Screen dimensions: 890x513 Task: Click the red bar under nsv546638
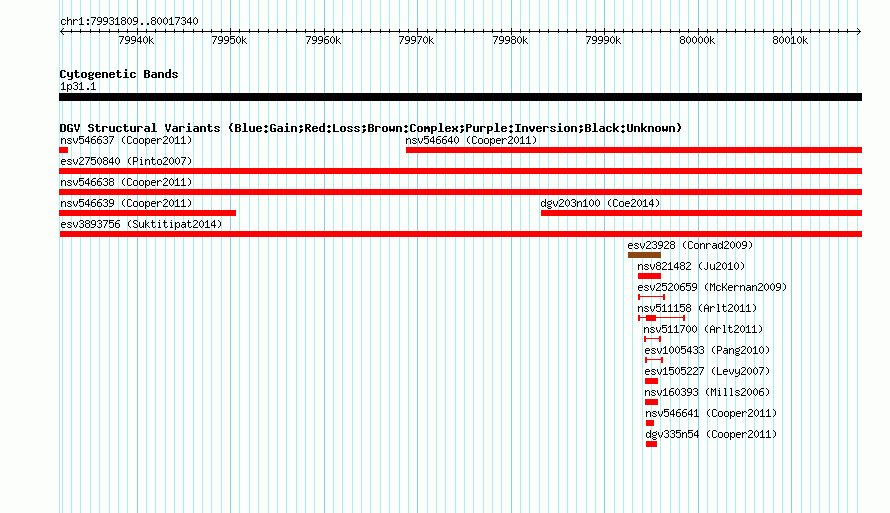tap(460, 192)
